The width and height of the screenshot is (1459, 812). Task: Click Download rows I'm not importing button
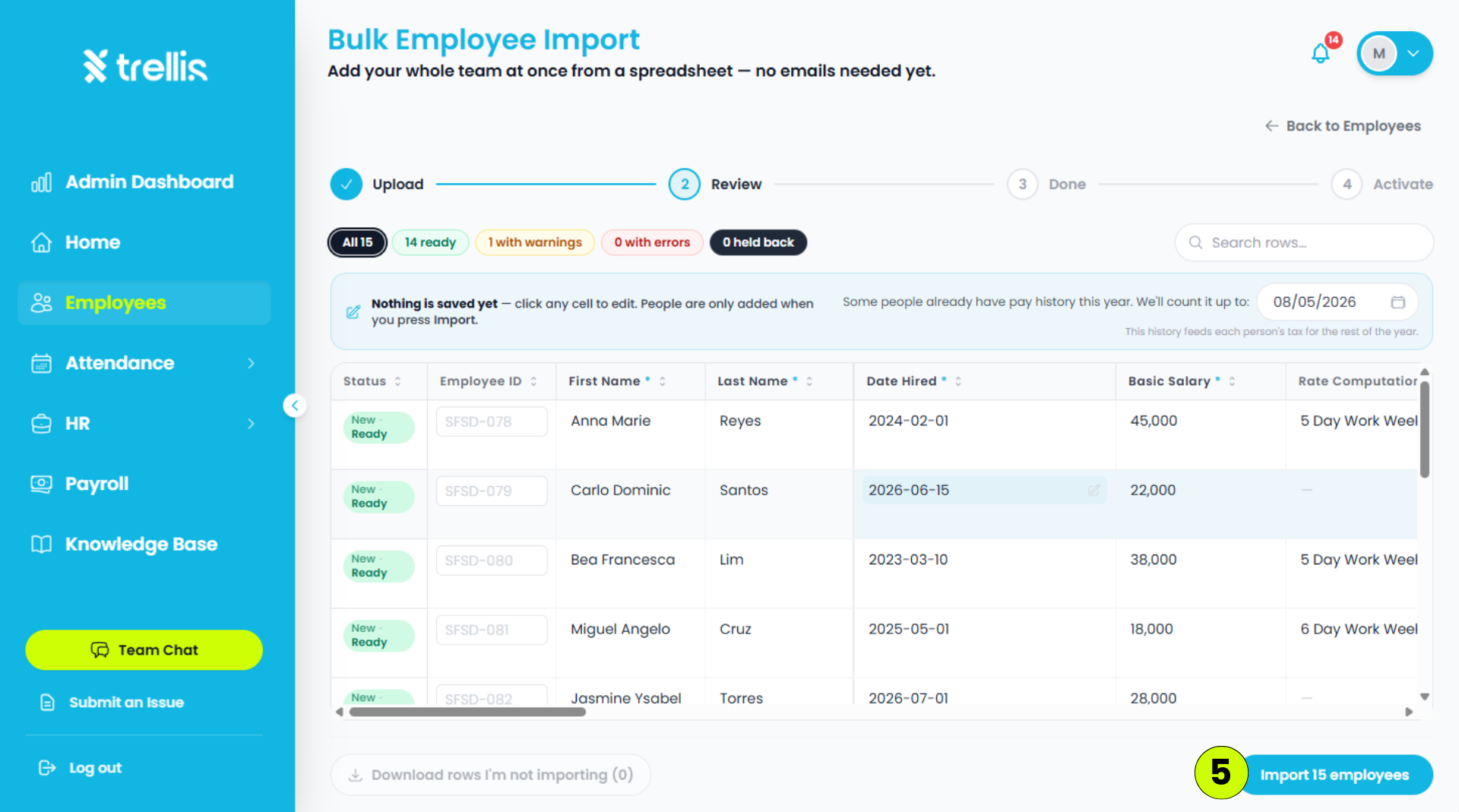[490, 776]
